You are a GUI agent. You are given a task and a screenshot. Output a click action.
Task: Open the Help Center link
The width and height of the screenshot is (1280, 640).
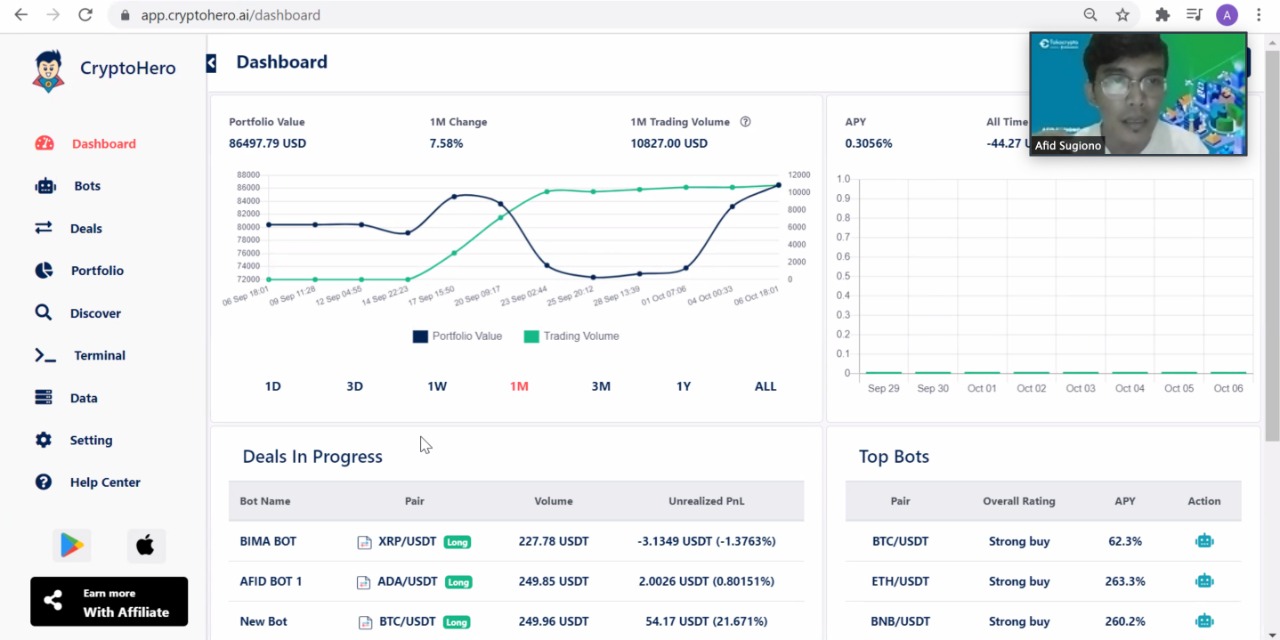[x=105, y=482]
